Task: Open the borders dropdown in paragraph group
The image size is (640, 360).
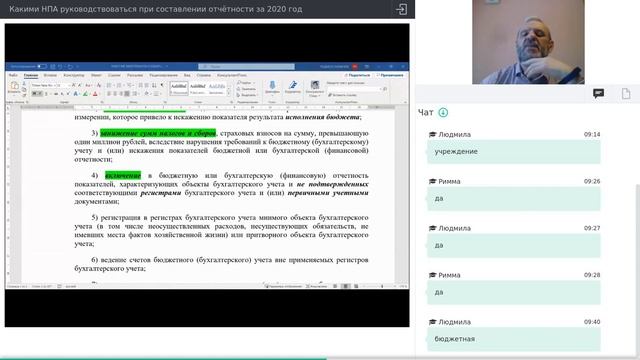Action: [156, 93]
